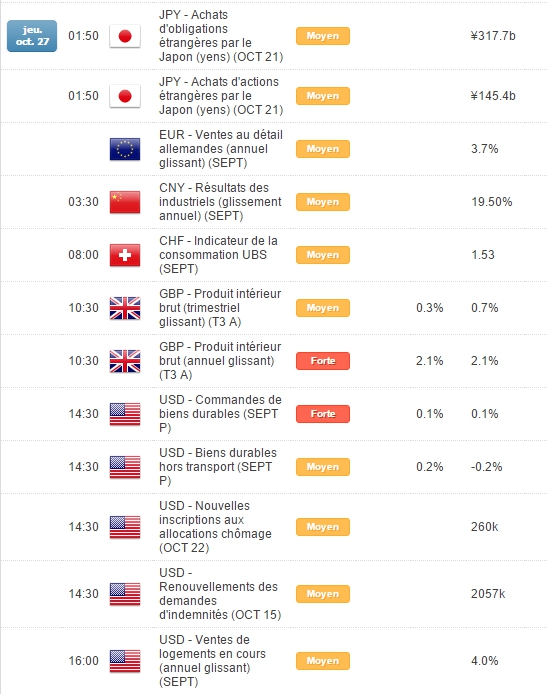
Task: Click the UK flag for annuel glissant GDP
Action: (x=125, y=361)
